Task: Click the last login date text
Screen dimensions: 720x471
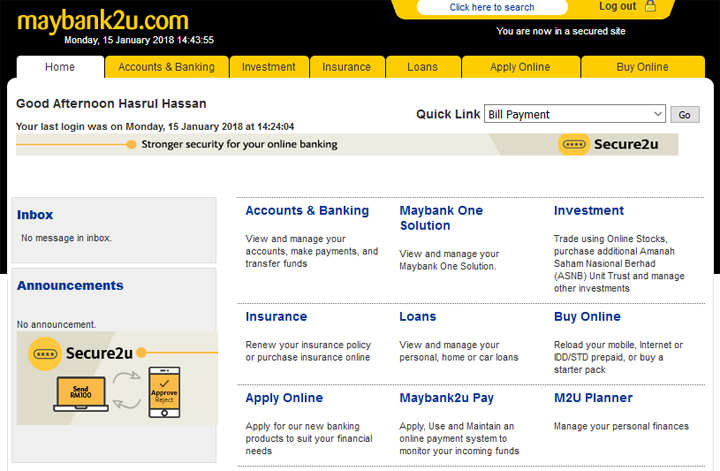Action: tap(155, 127)
